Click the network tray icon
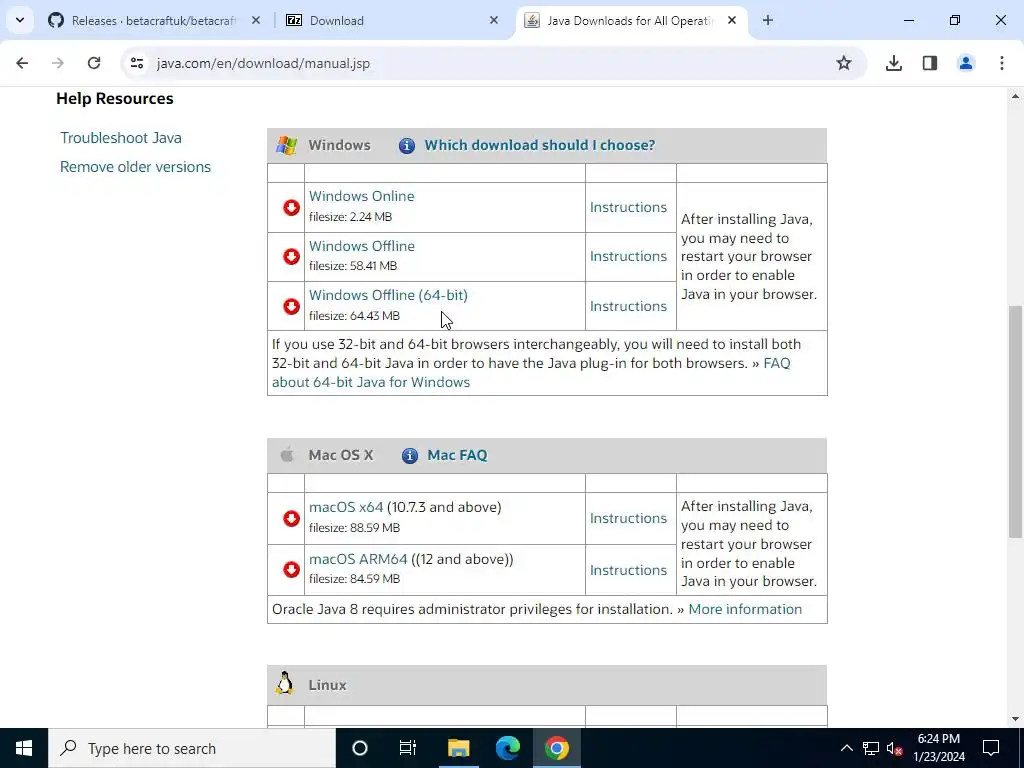Screen dimensions: 1024x768 [x=871, y=748]
